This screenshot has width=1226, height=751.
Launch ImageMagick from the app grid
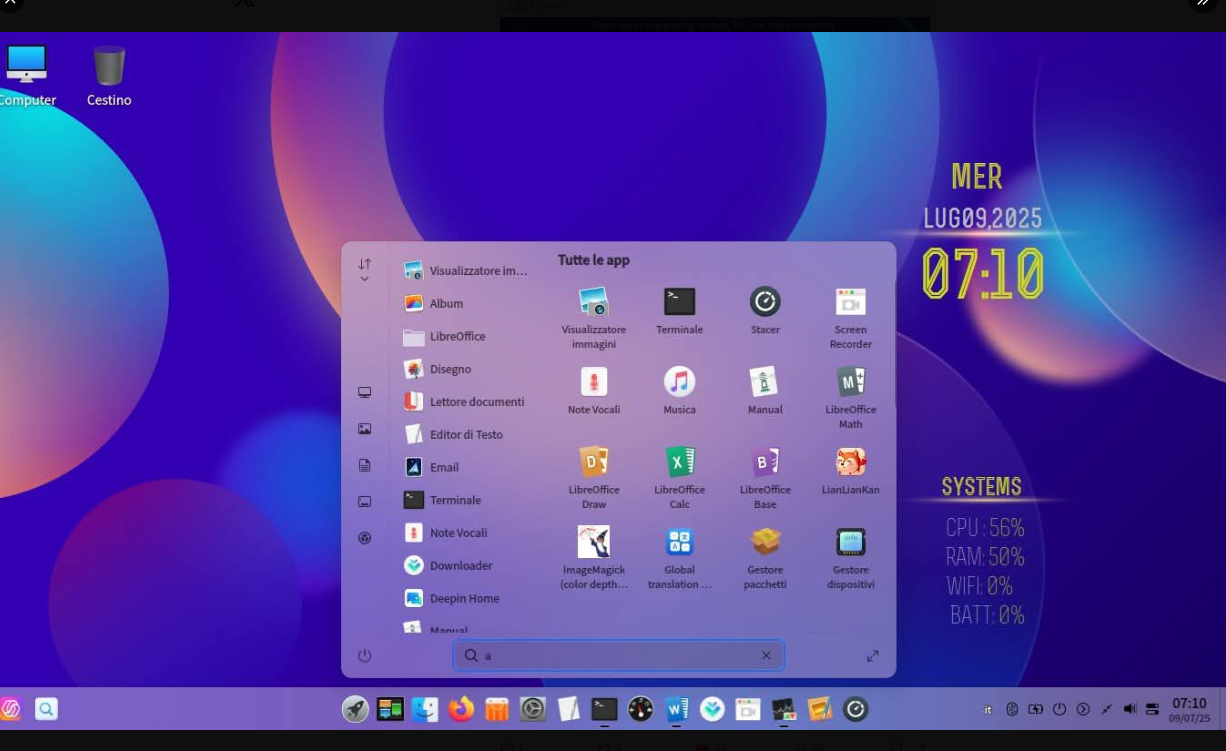[594, 542]
